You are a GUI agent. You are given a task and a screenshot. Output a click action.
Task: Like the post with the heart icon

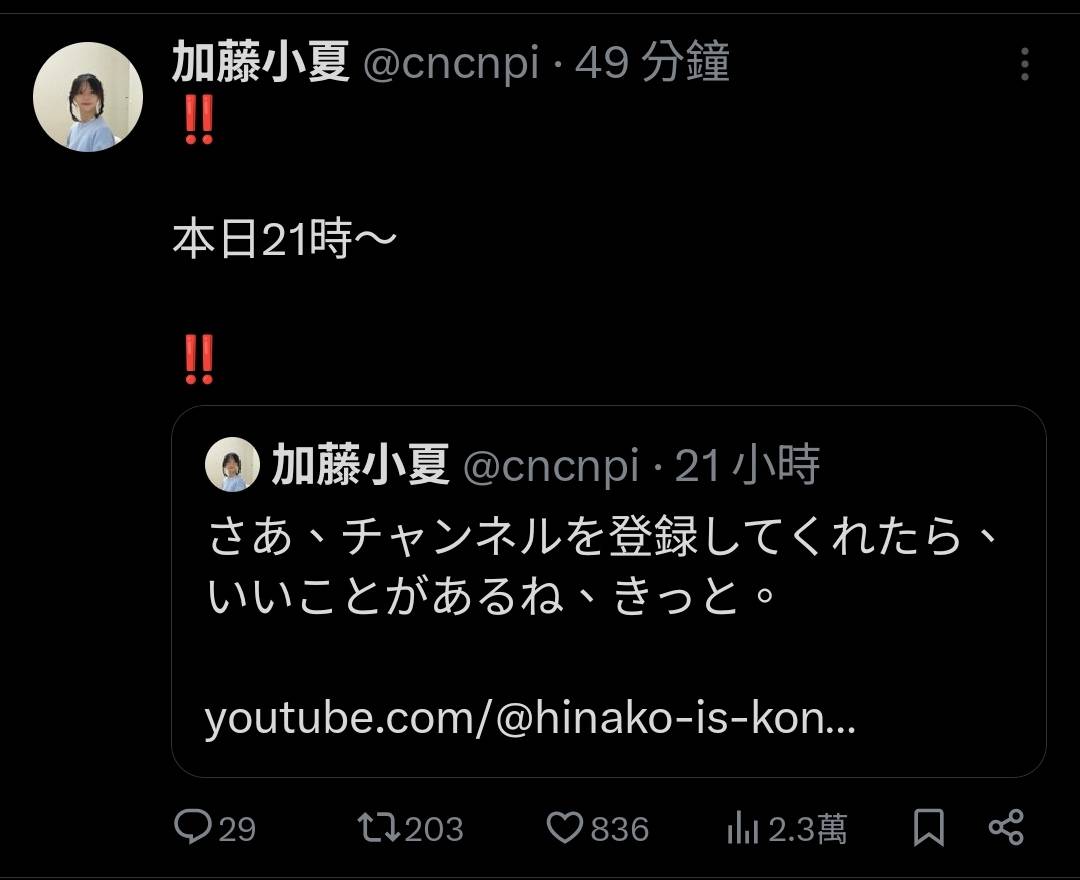coord(565,827)
